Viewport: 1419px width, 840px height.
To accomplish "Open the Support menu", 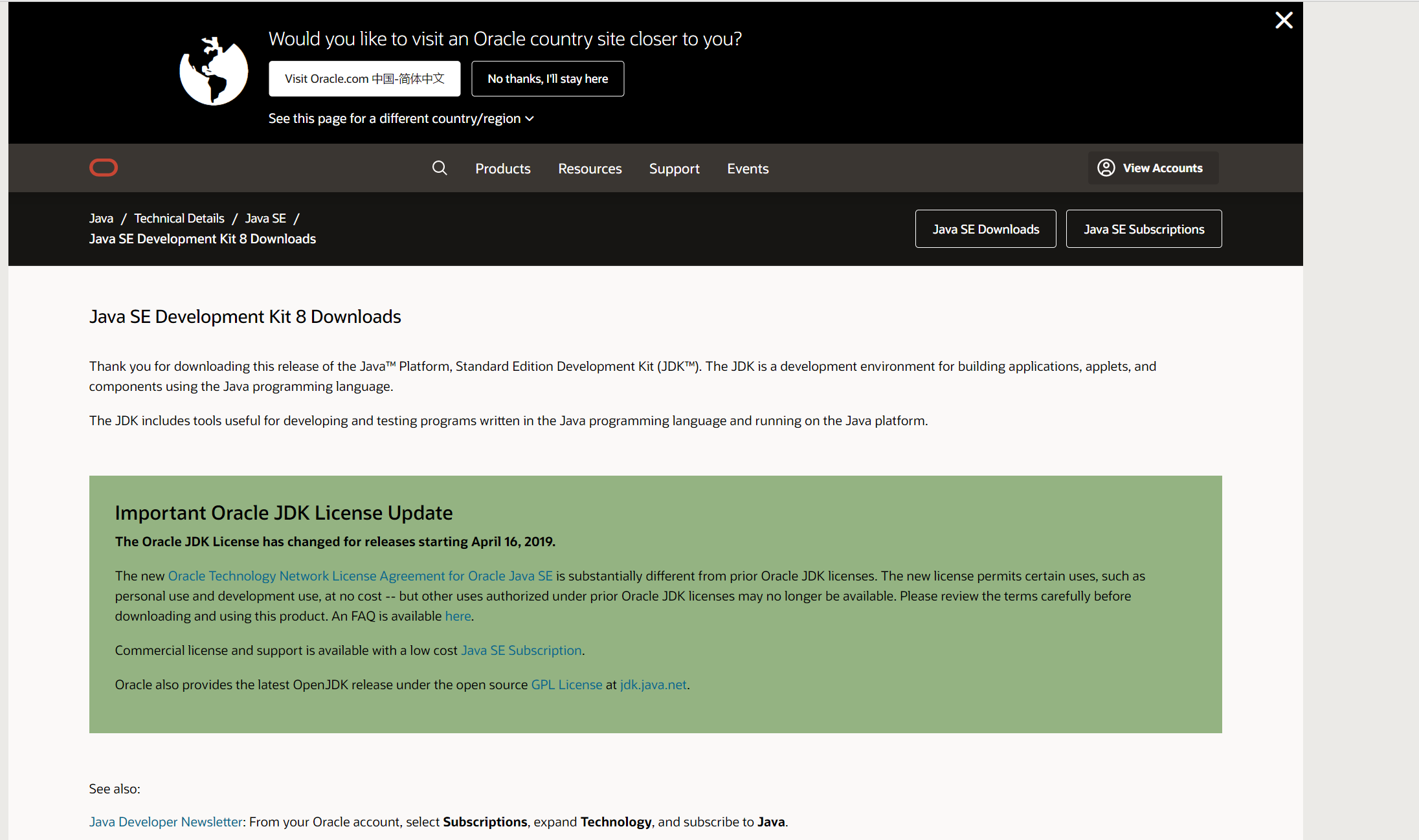I will pyautogui.click(x=675, y=168).
